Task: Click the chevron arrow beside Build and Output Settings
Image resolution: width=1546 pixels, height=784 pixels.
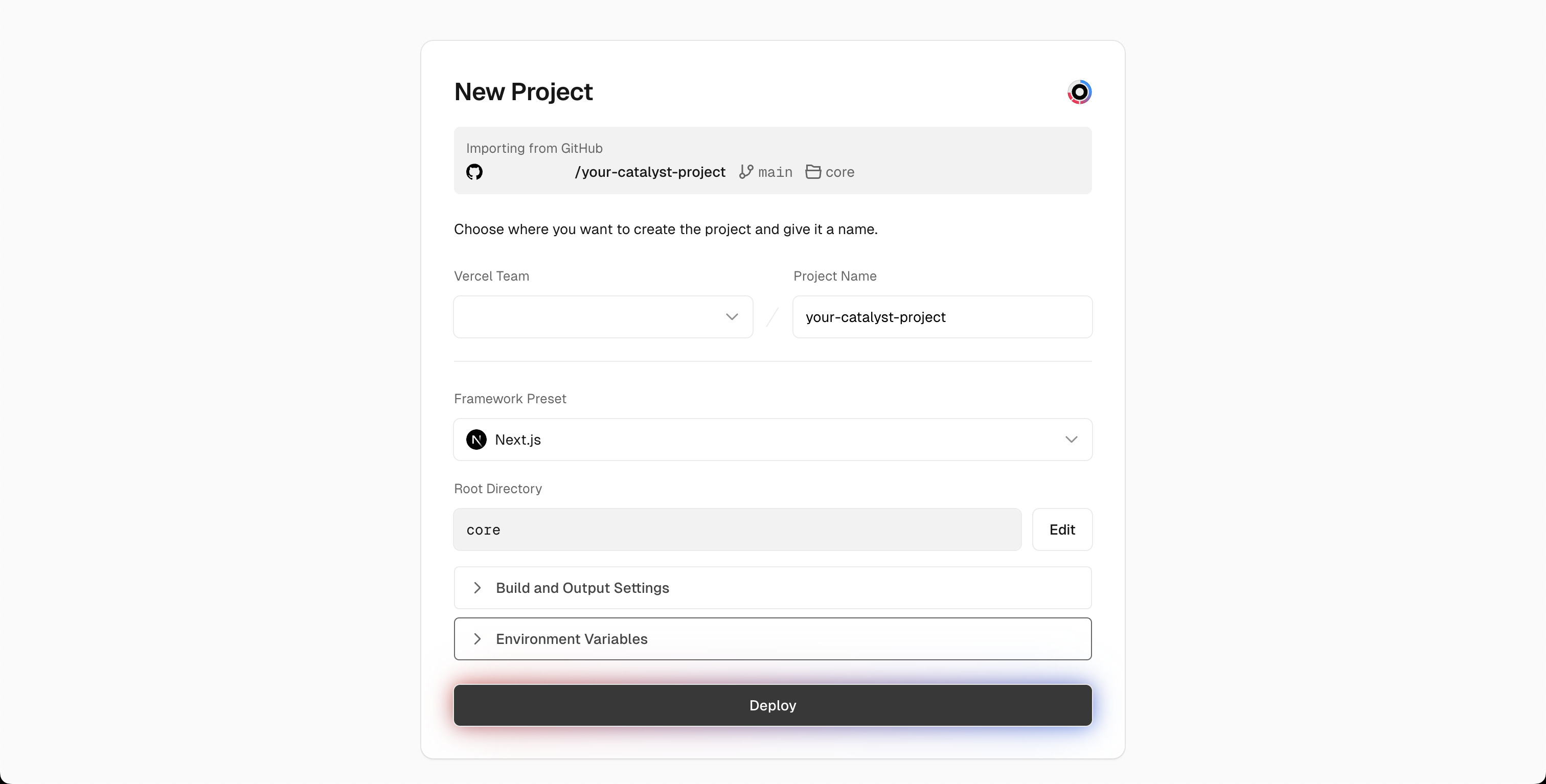Action: coord(477,588)
